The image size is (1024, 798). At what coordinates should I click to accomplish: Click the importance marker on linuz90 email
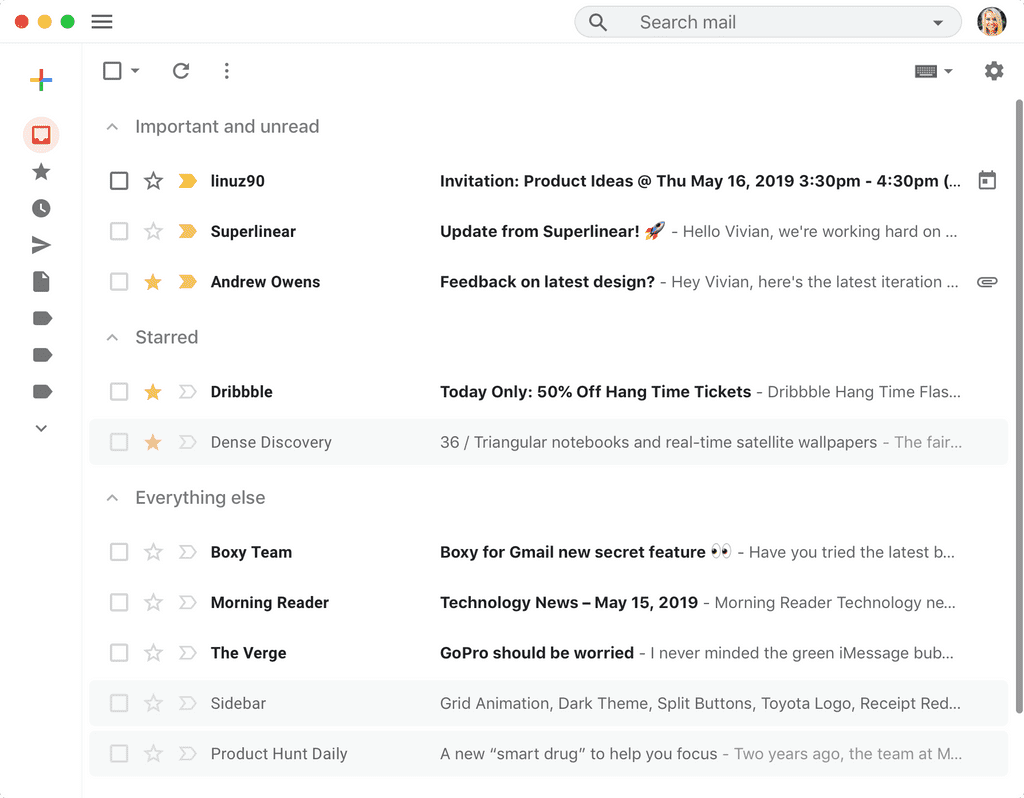point(187,181)
